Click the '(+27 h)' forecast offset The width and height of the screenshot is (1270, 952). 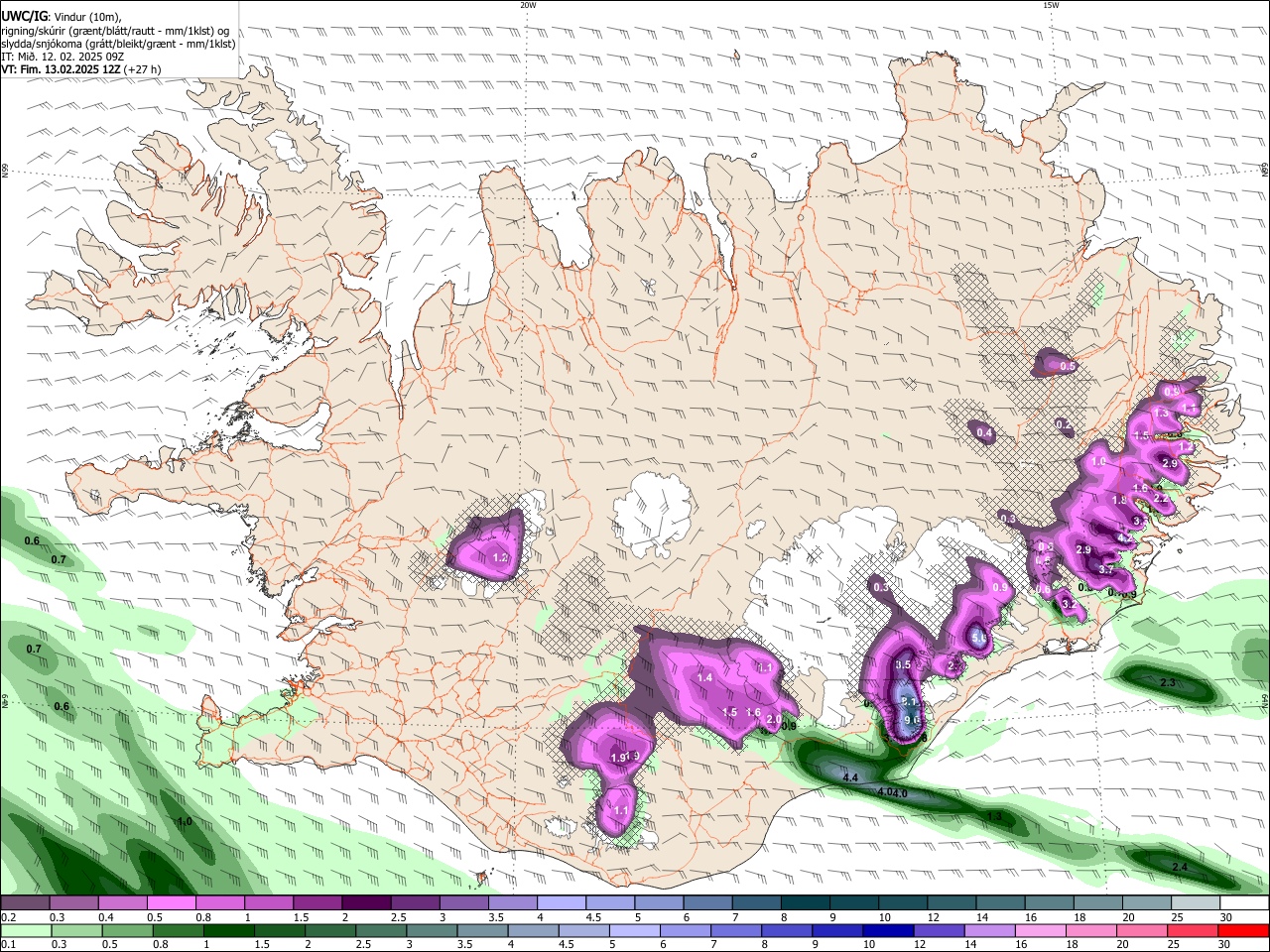[x=144, y=69]
